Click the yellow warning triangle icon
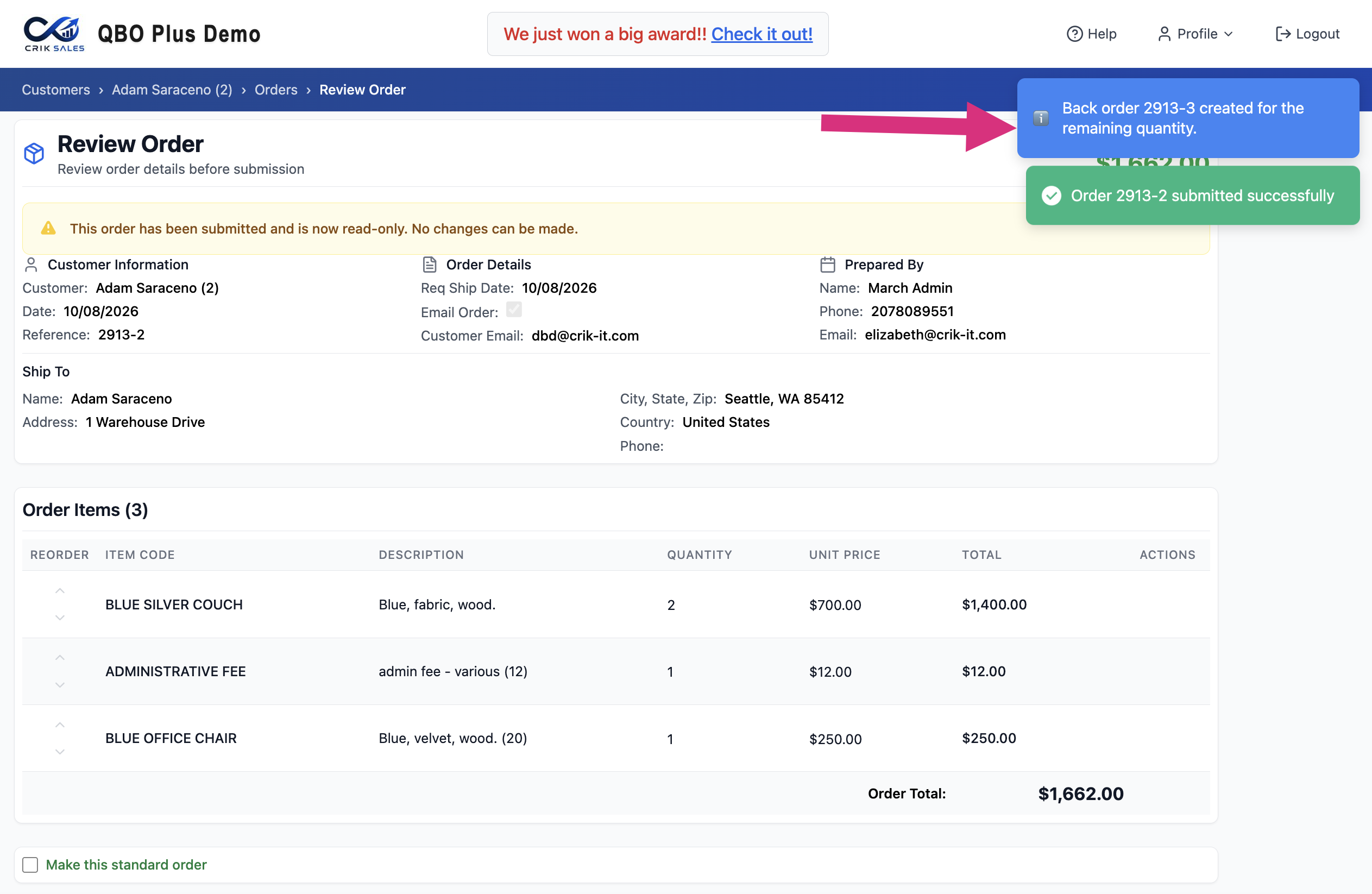Viewport: 1372px width, 894px height. 48,228
